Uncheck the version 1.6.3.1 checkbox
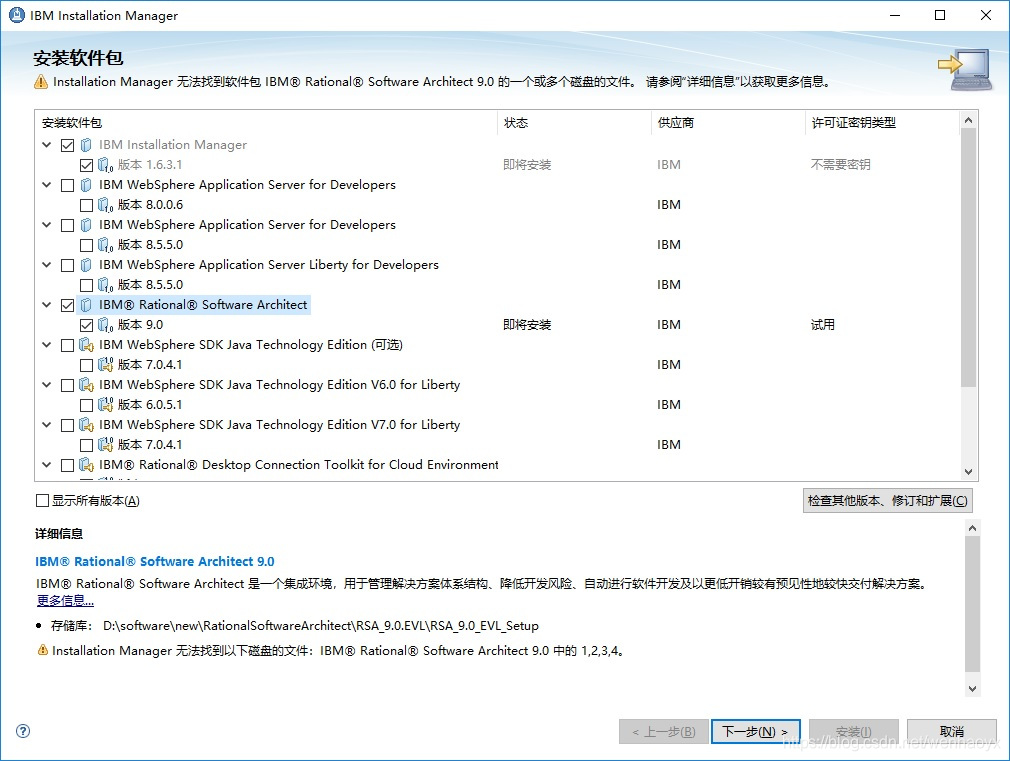1010x761 pixels. [x=86, y=166]
